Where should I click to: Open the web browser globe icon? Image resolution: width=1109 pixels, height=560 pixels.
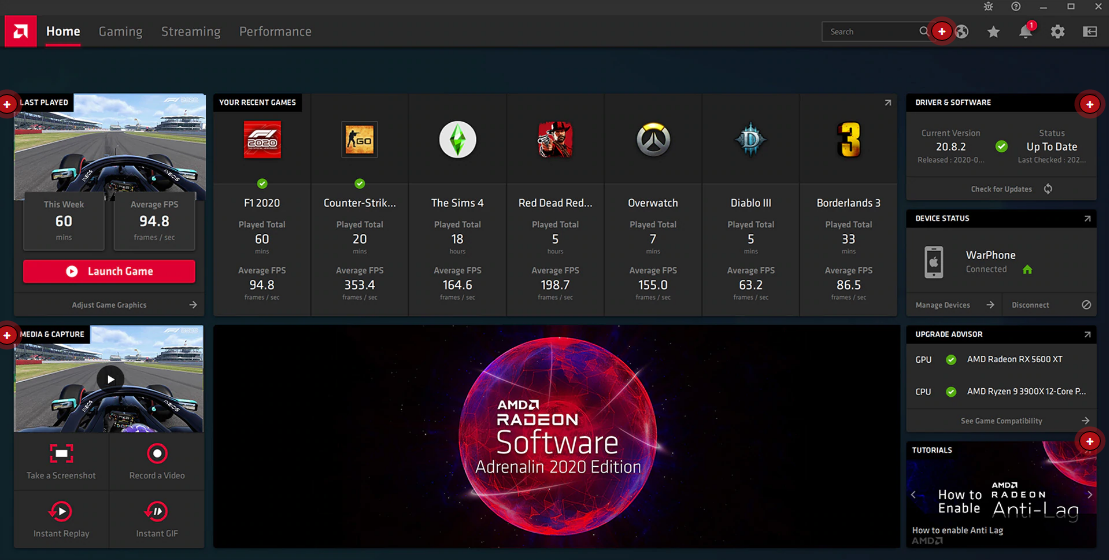coord(962,32)
